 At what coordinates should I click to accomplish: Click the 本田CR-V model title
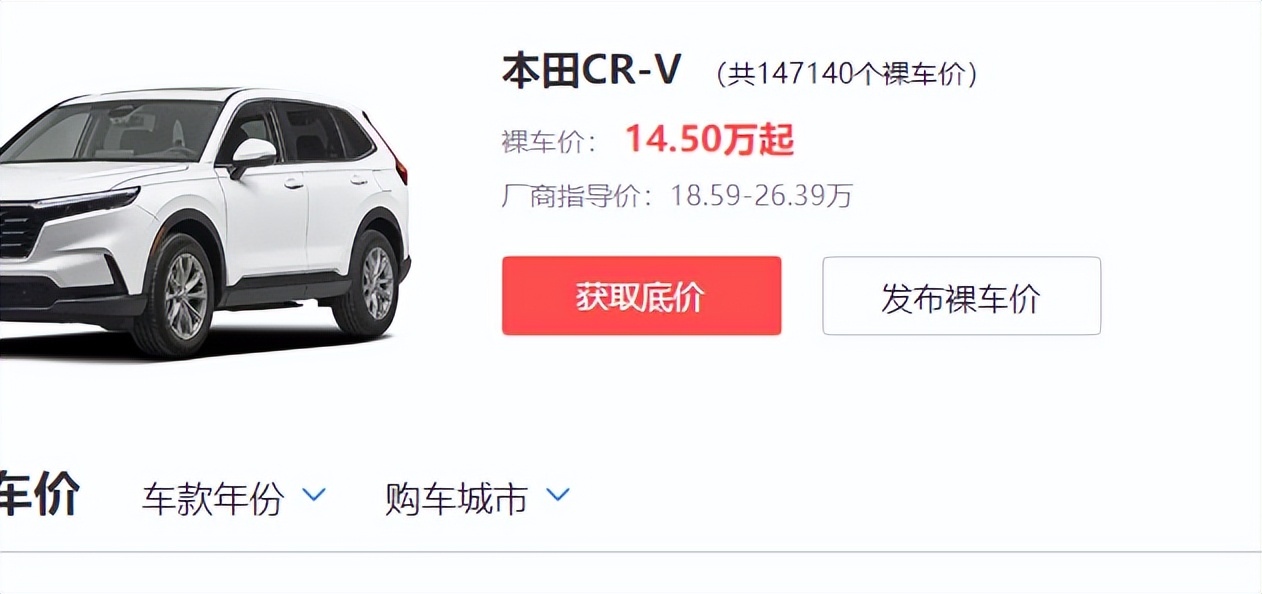coord(592,71)
